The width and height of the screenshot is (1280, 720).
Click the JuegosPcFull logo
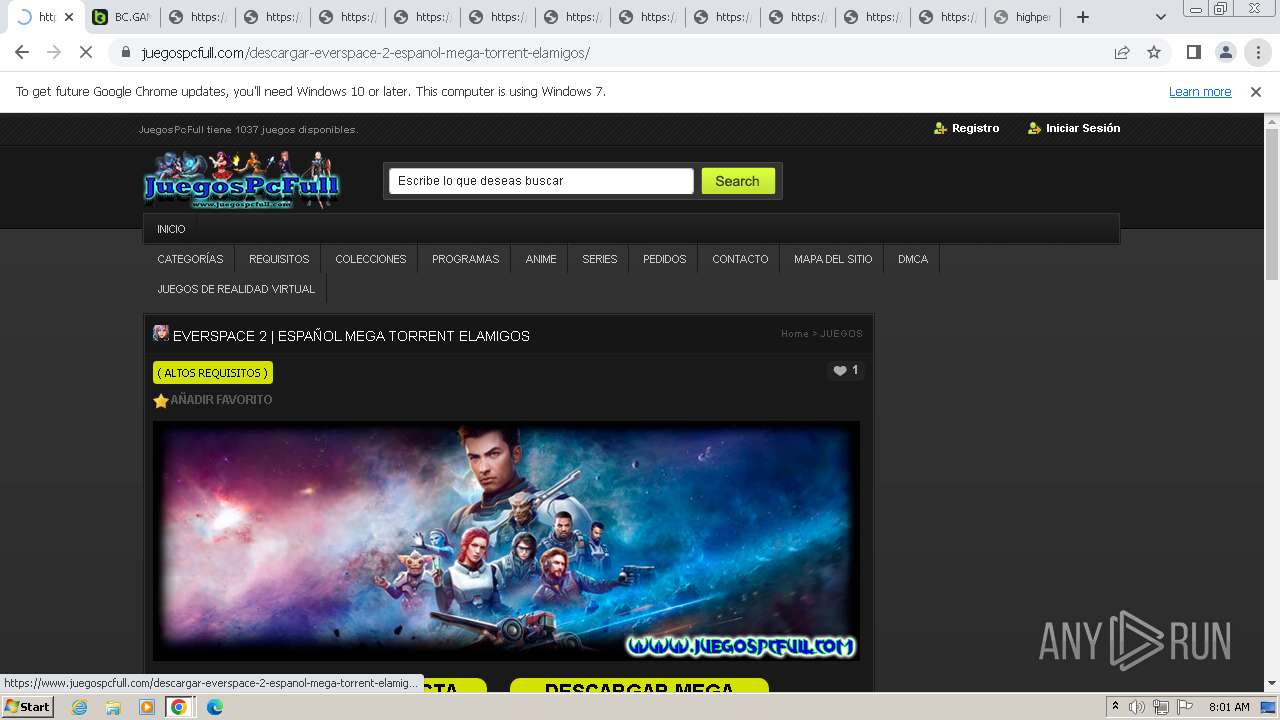pyautogui.click(x=241, y=181)
